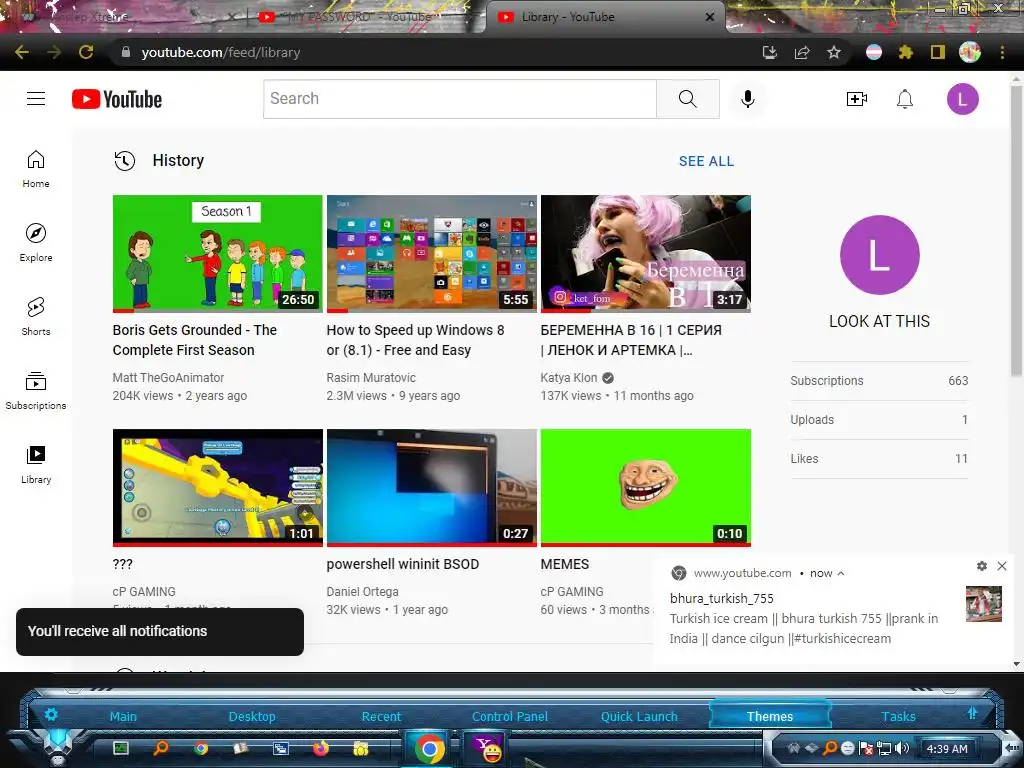This screenshot has height=768, width=1024.
Task: Expand the notification with the now chevron
Action: pyautogui.click(x=841, y=573)
